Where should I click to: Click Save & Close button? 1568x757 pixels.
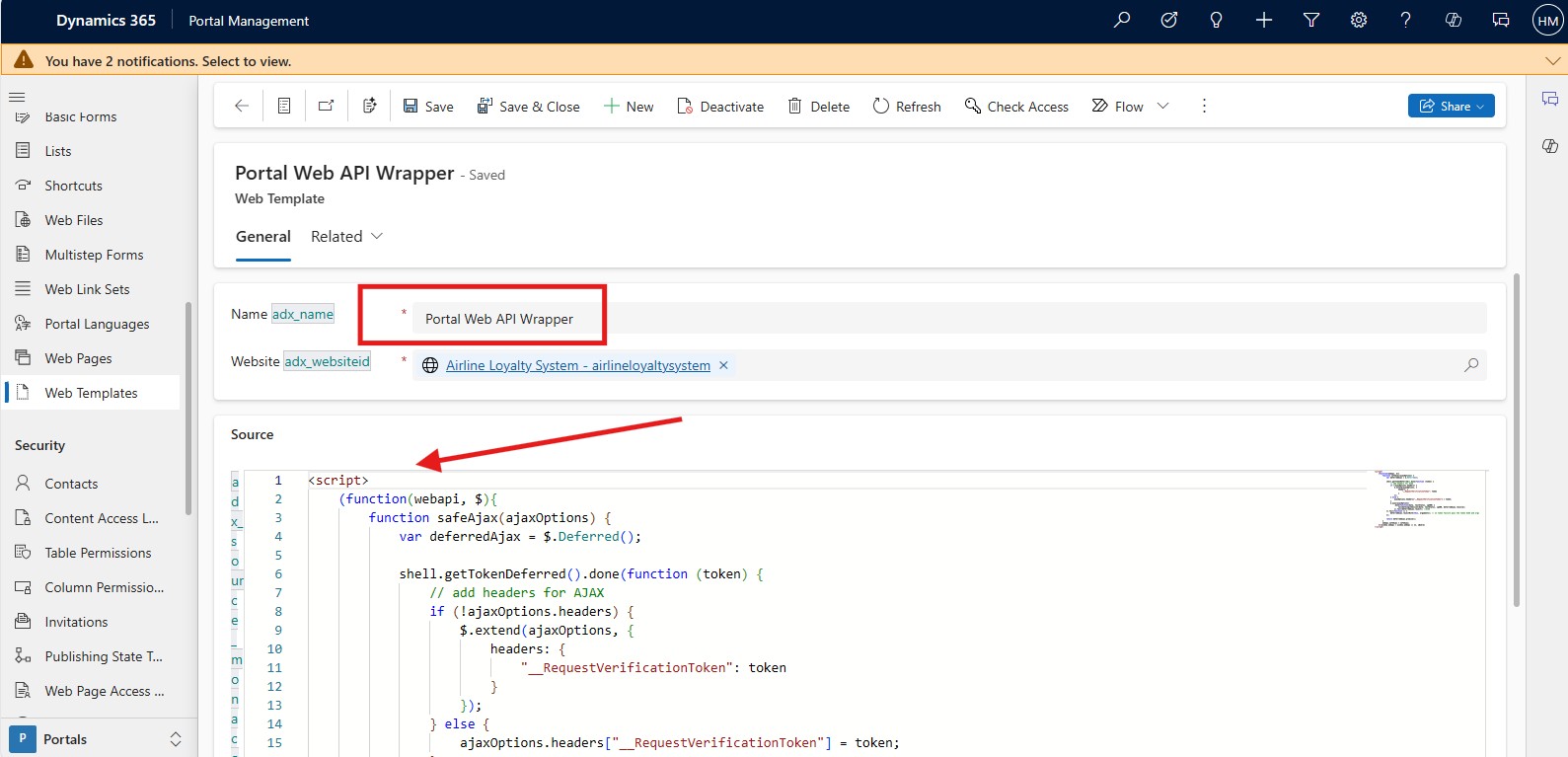528,106
